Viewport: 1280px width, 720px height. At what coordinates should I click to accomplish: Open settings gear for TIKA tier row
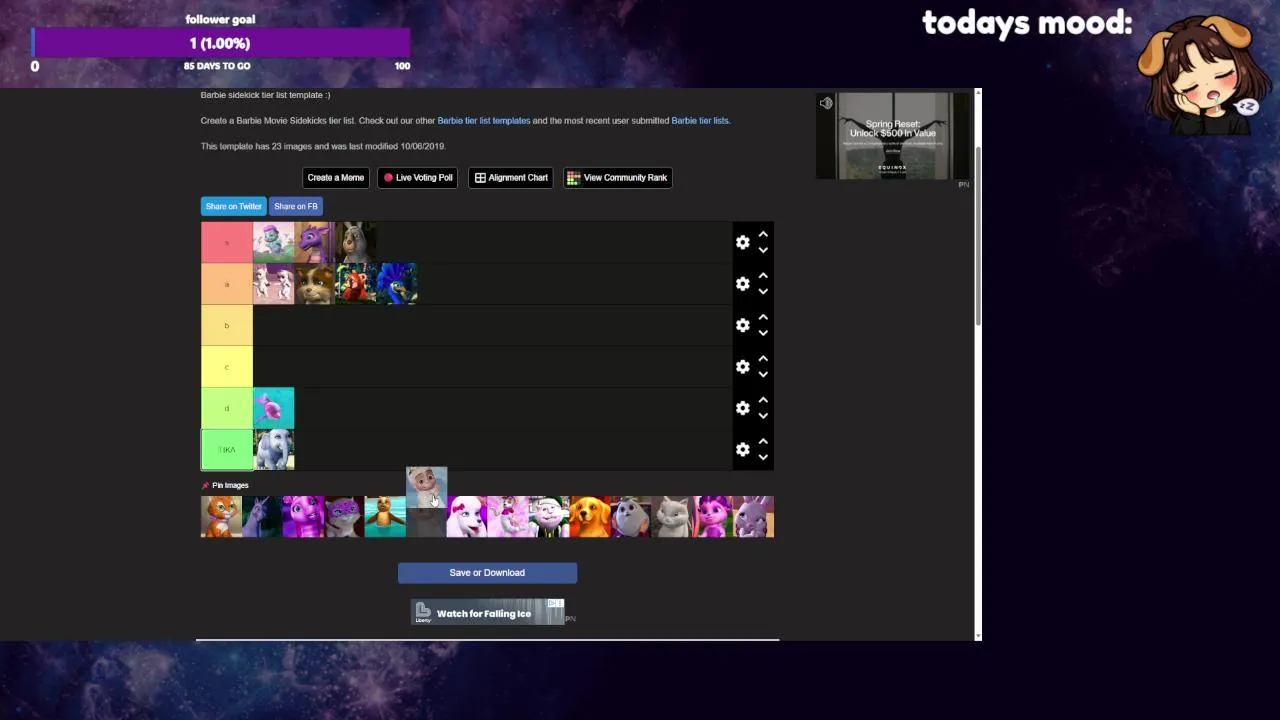tap(742, 450)
